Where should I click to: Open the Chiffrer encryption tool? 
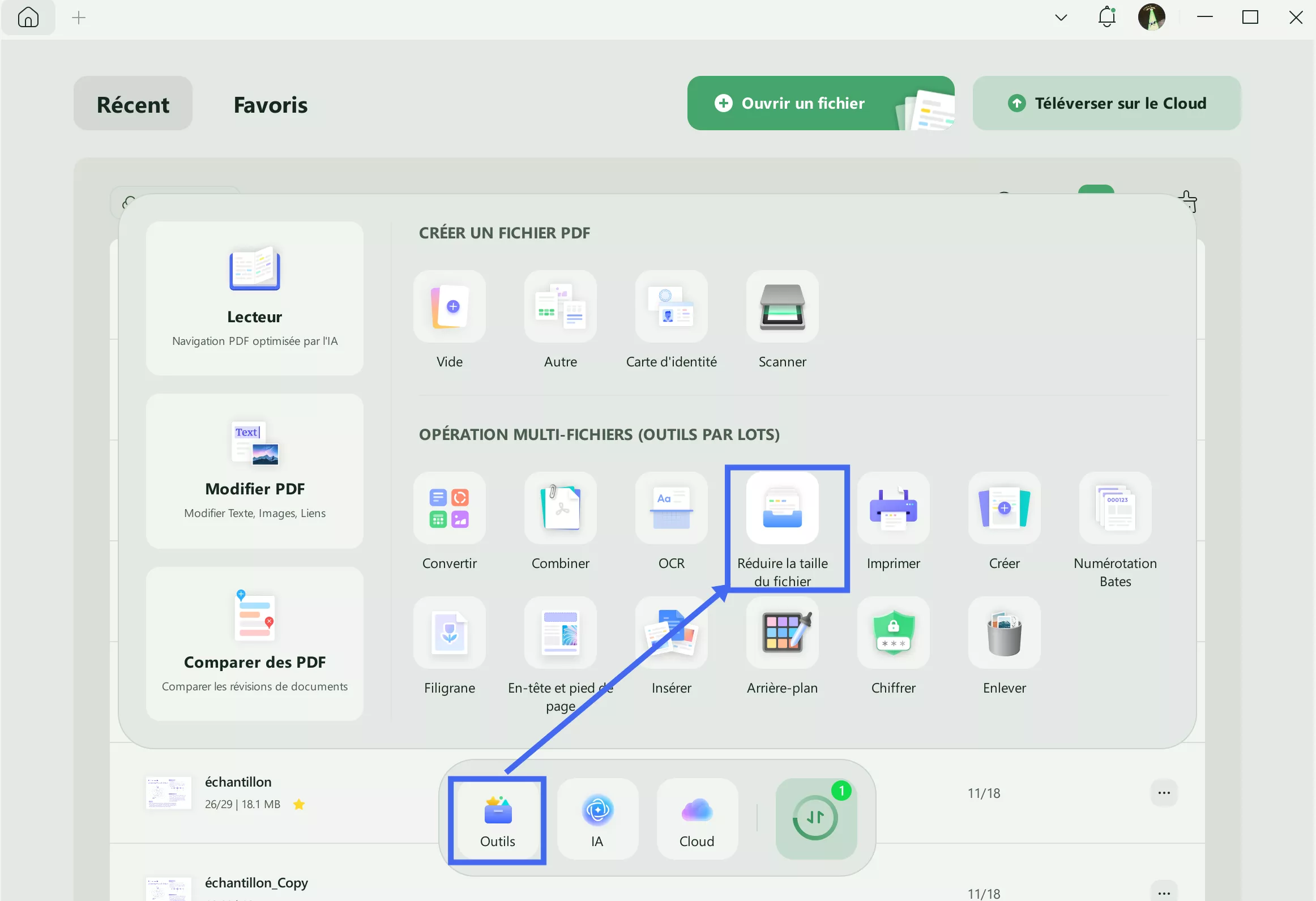(x=893, y=633)
